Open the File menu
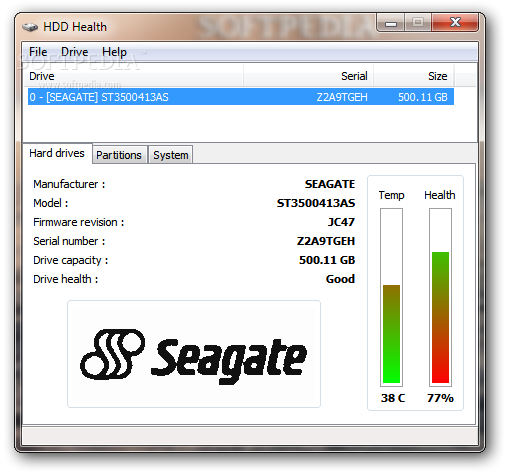The width and height of the screenshot is (506, 473). 38,52
